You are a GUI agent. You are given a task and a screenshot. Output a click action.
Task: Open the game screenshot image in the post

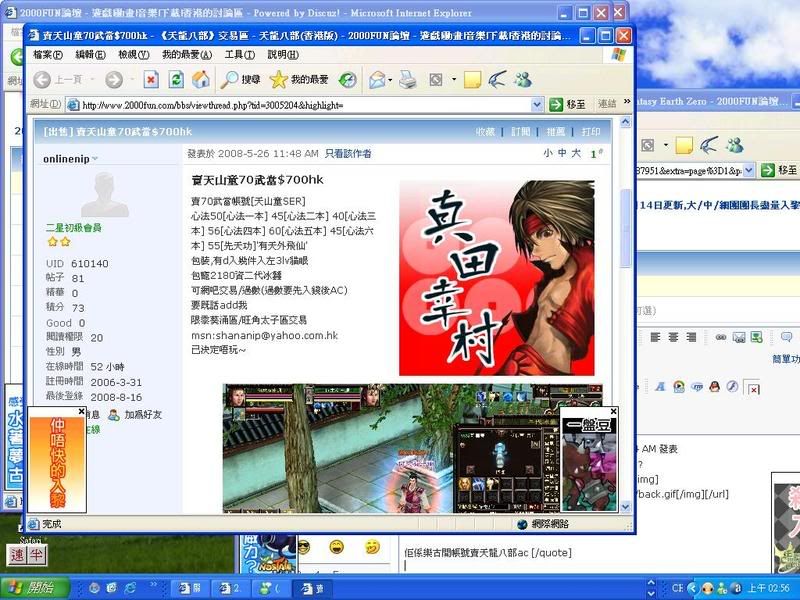(413, 448)
